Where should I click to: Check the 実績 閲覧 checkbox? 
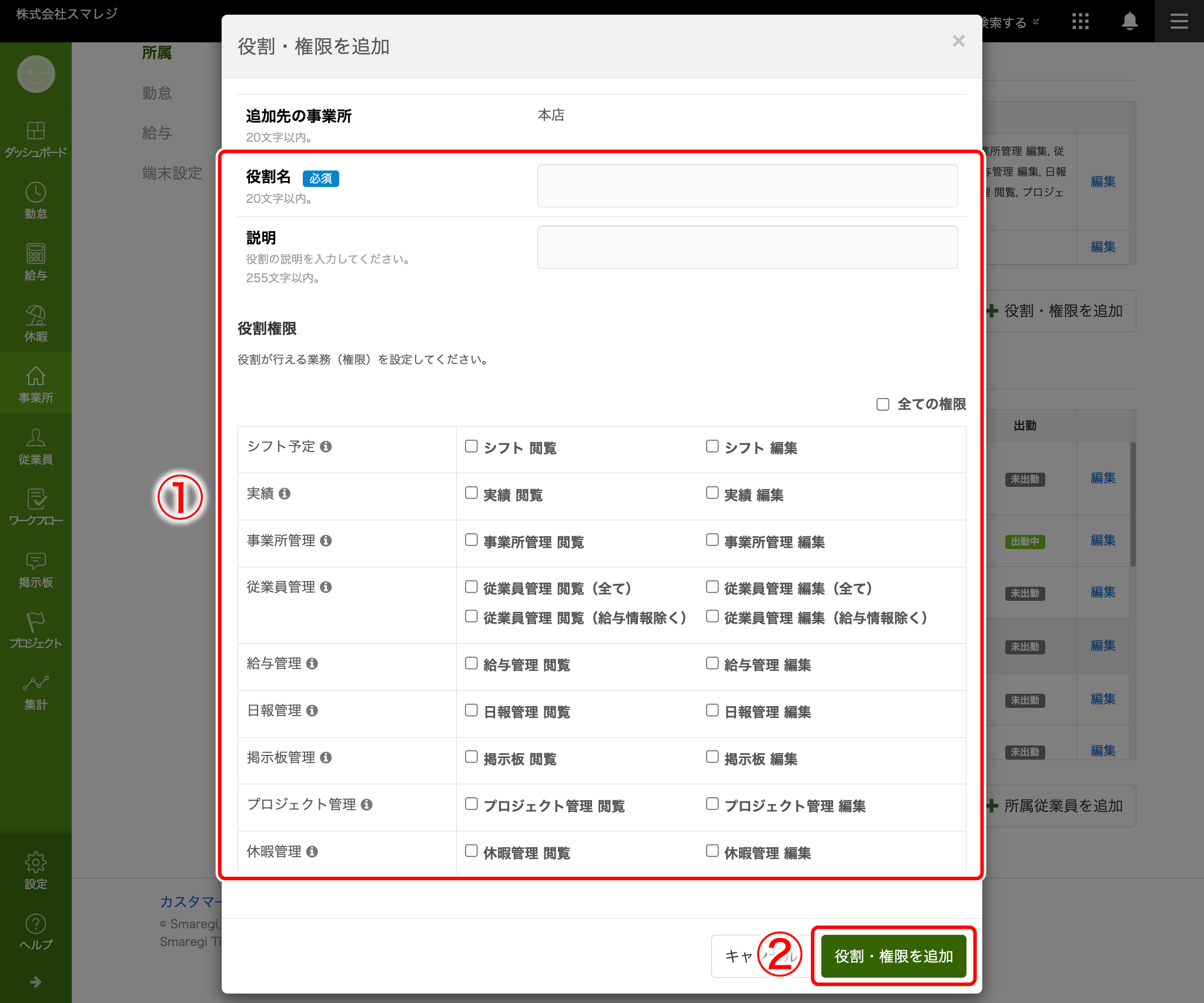coord(471,493)
